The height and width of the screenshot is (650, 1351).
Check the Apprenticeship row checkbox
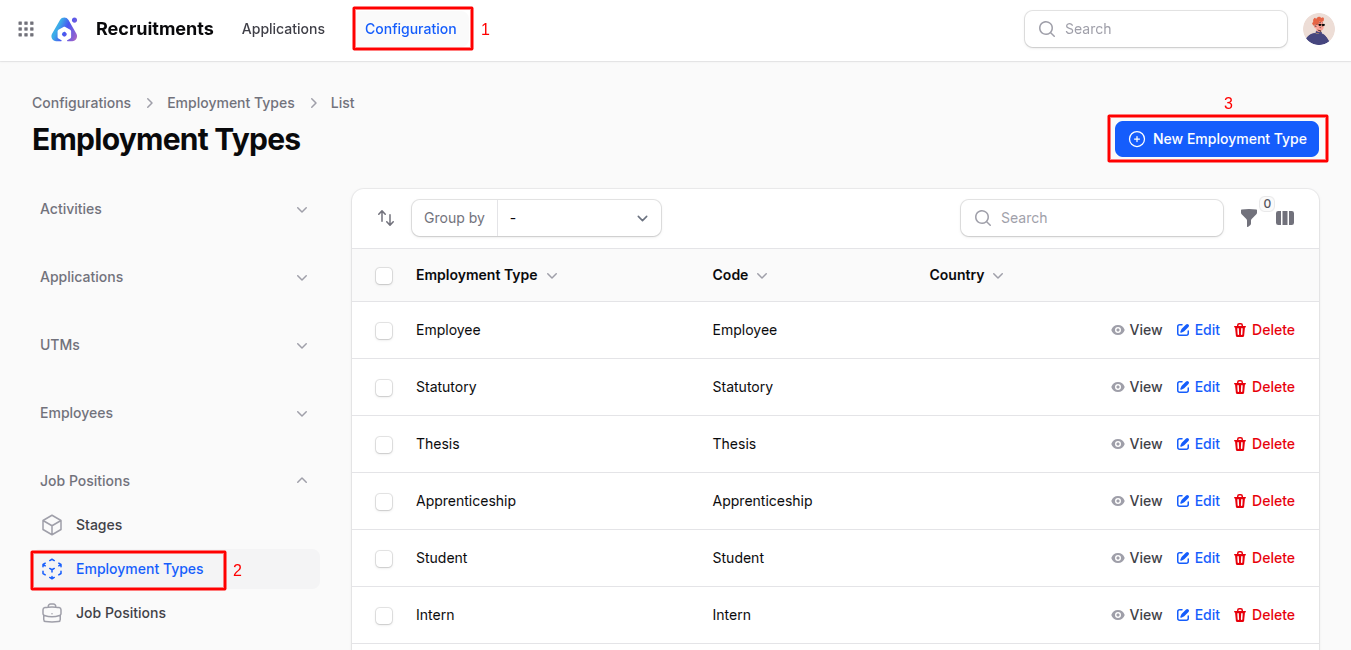tap(384, 501)
